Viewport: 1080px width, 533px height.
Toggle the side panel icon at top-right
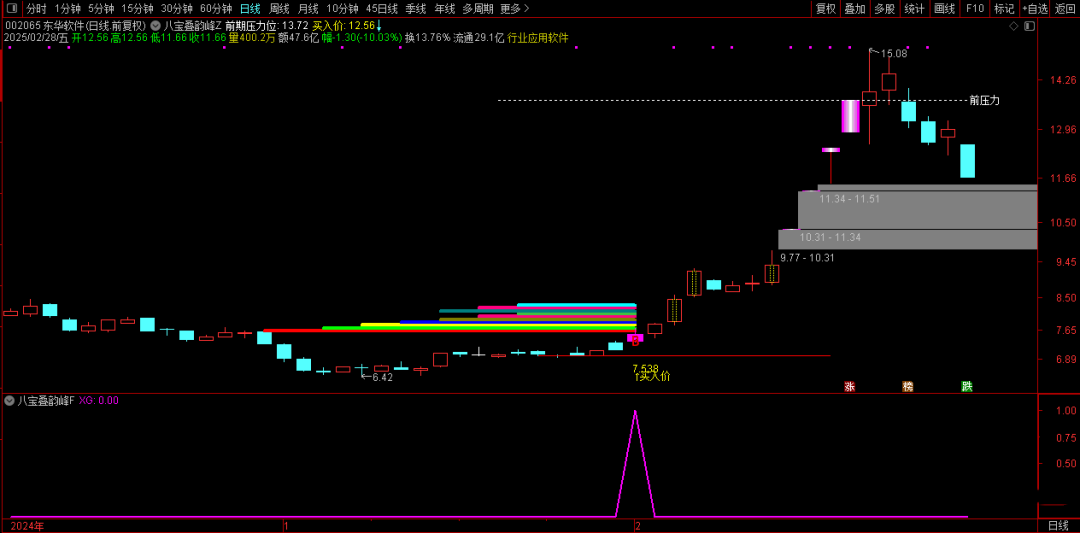(1028, 26)
